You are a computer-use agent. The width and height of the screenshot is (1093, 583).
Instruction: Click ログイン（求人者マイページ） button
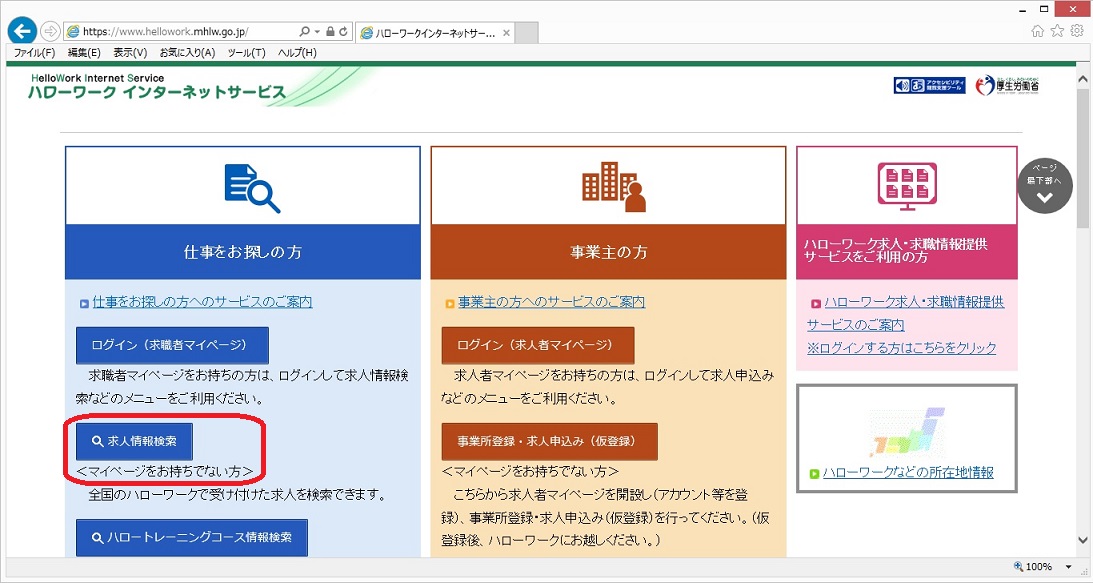[538, 345]
